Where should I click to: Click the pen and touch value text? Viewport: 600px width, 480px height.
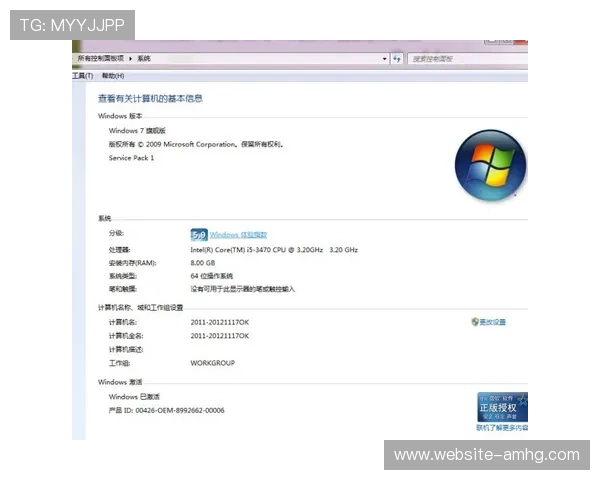[x=243, y=289]
